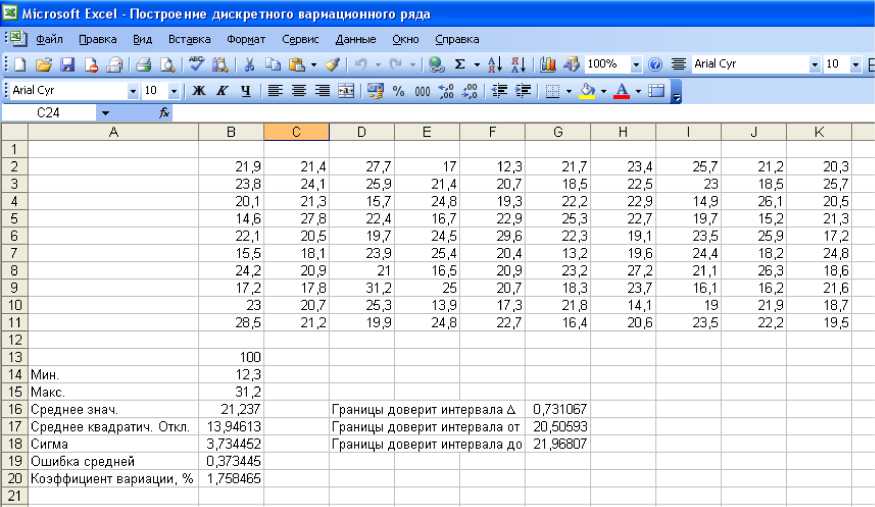Save the workbook with the floppy icon
875x507 pixels.
(68, 65)
